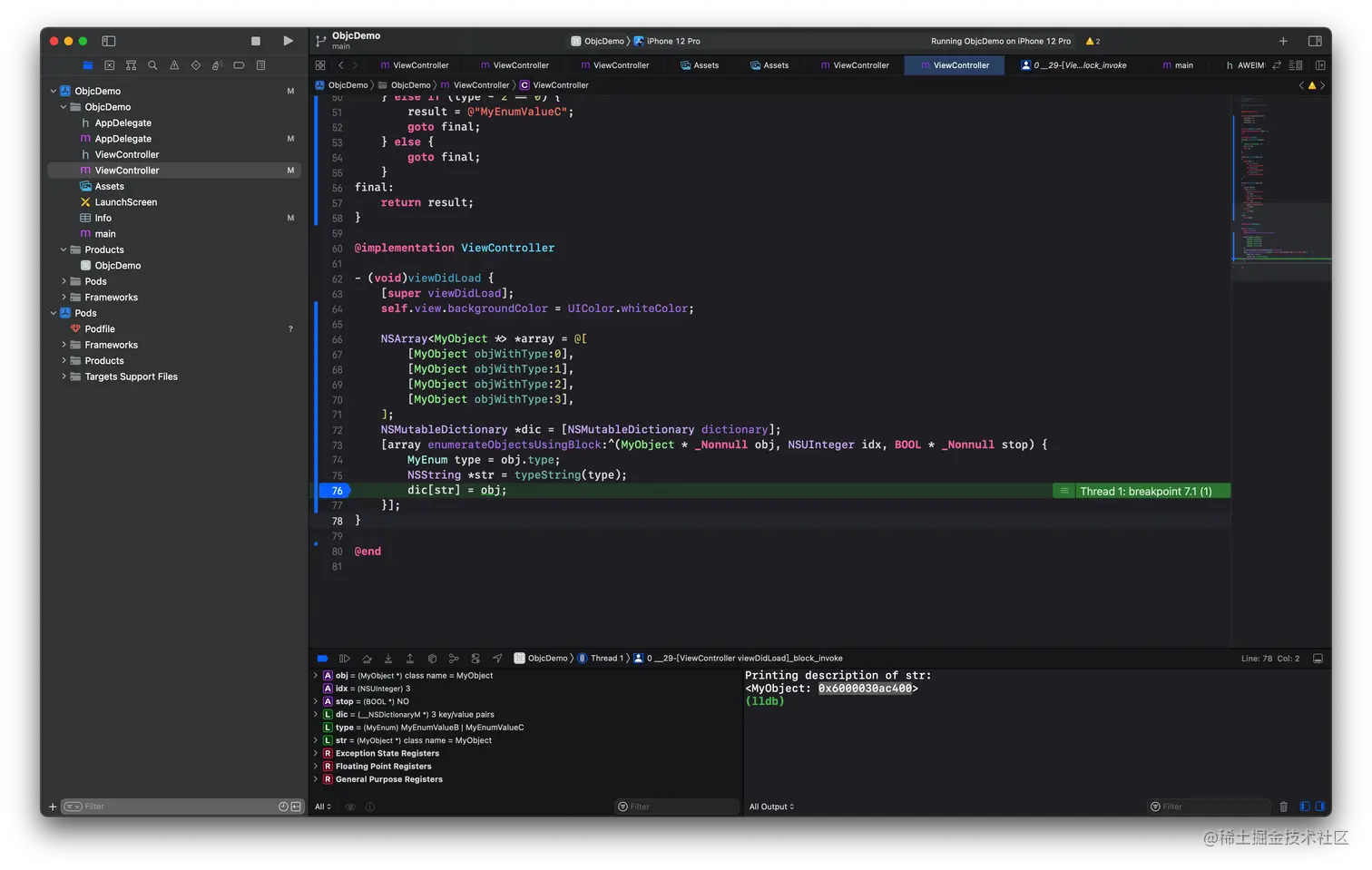This screenshot has width=1372, height=870.
Task: Open the Debug navigator spray icon
Action: point(217,65)
